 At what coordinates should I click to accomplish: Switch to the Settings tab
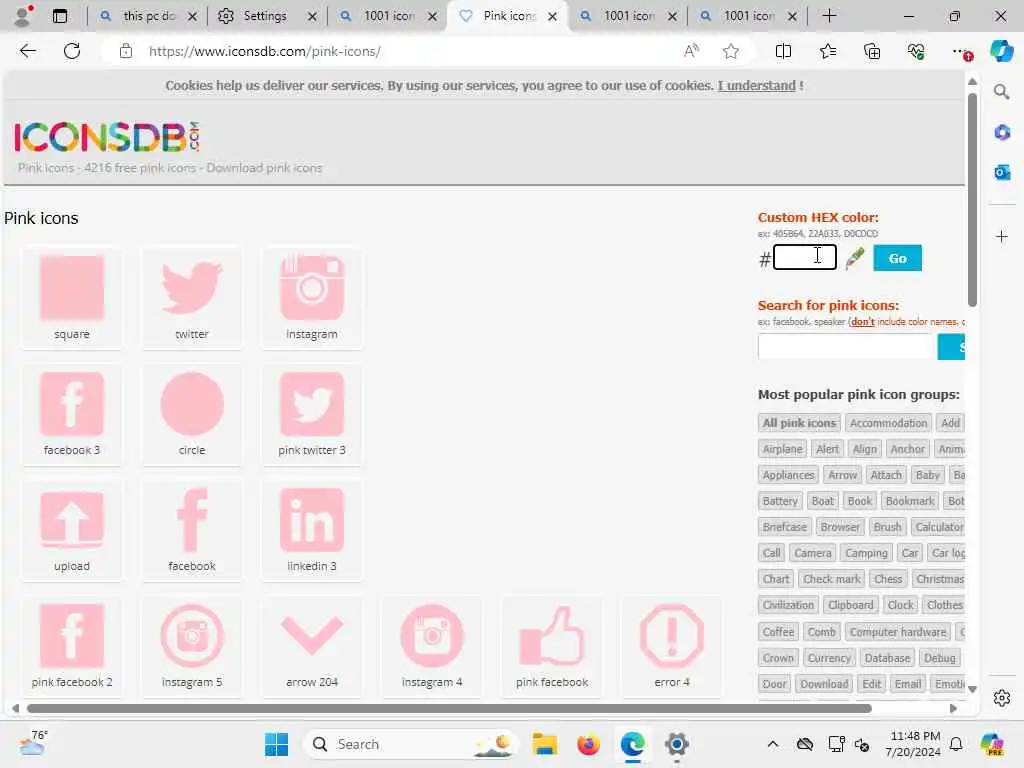click(264, 16)
